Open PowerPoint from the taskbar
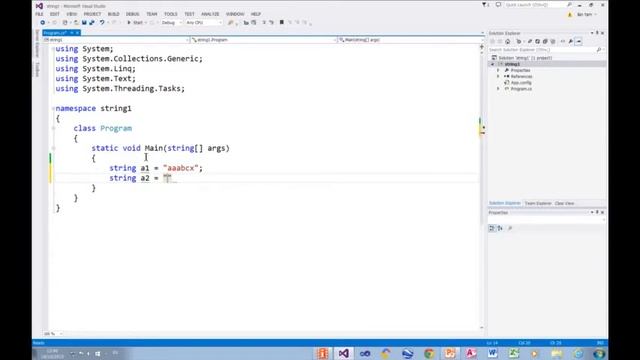 click(450, 353)
